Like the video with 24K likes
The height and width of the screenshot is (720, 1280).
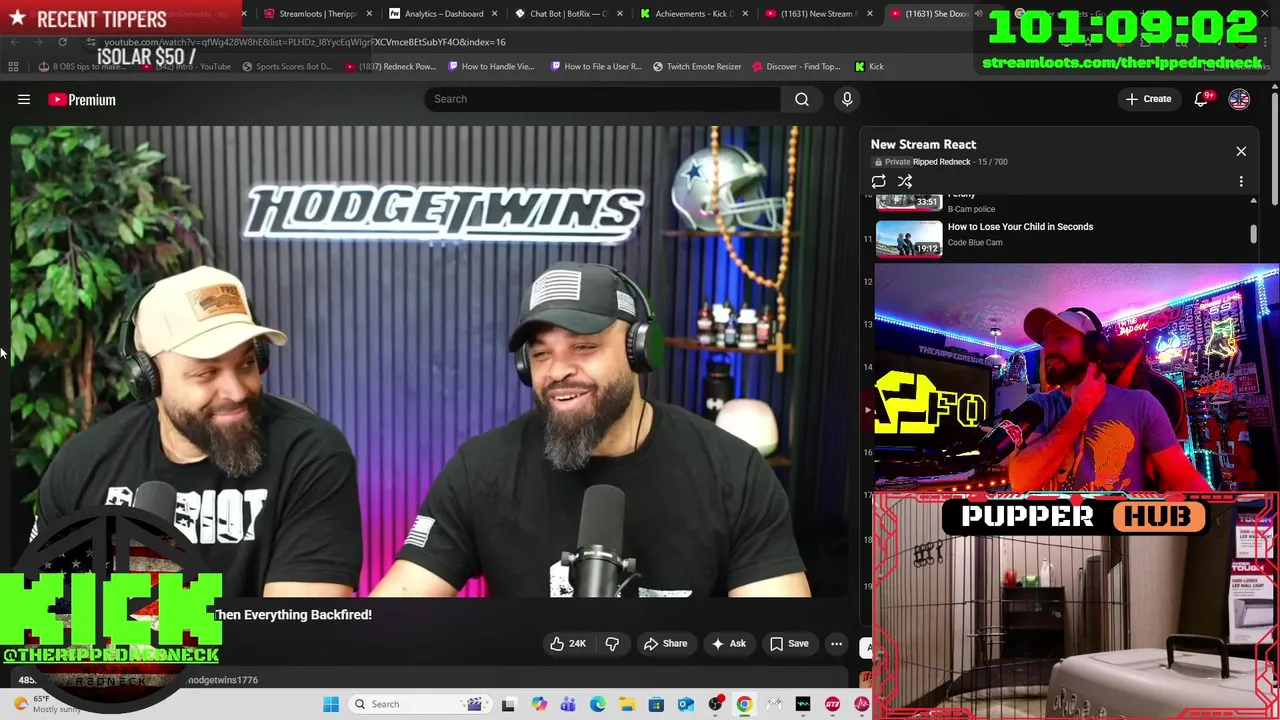(568, 643)
